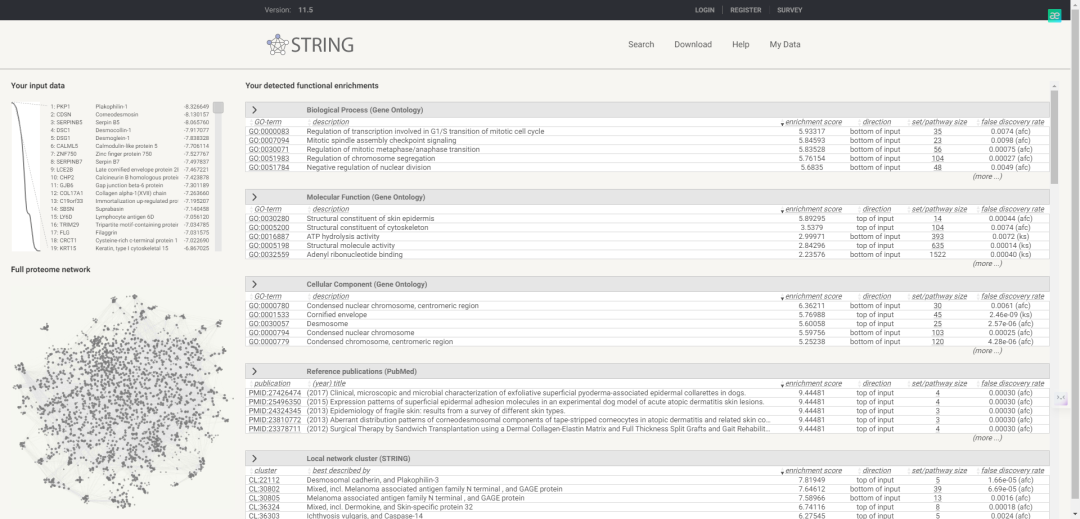Viewport: 1080px width, 519px height.
Task: Sort Cellular Component by enrichment score
Action: 813,297
